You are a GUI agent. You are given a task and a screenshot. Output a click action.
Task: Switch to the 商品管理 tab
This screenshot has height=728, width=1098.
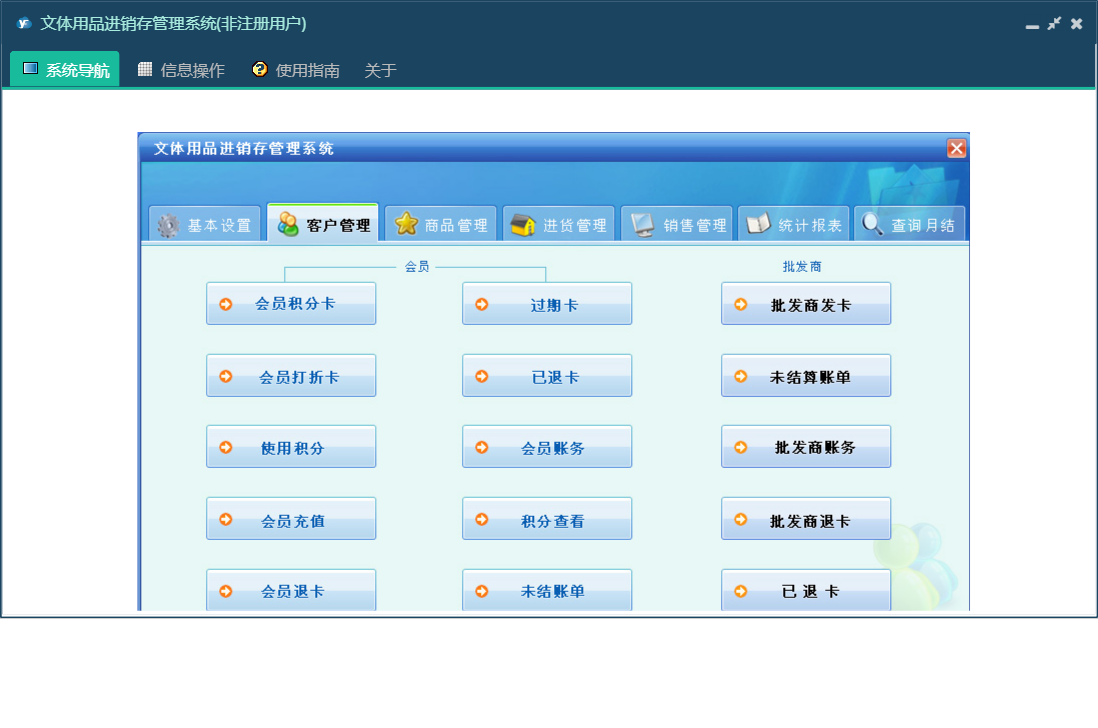click(x=441, y=224)
